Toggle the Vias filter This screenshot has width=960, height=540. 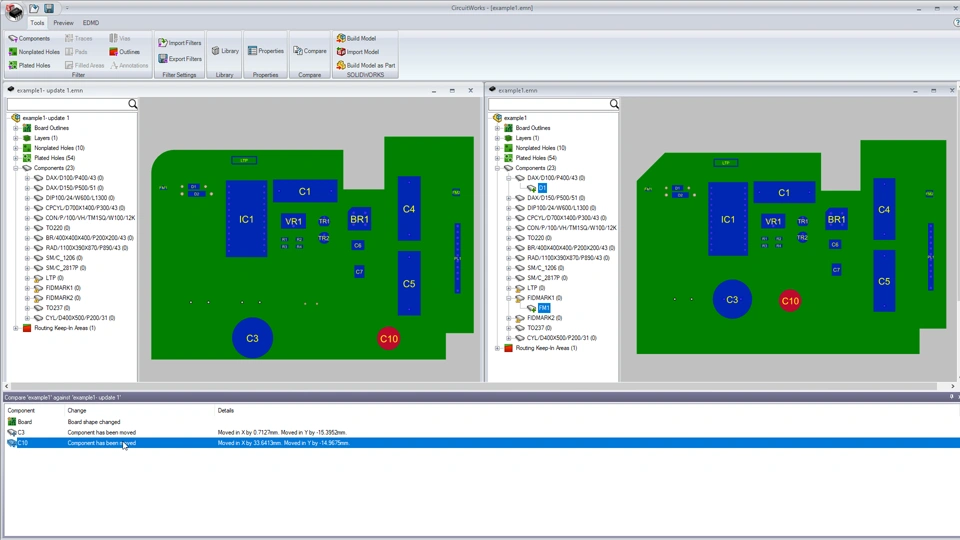(x=119, y=38)
